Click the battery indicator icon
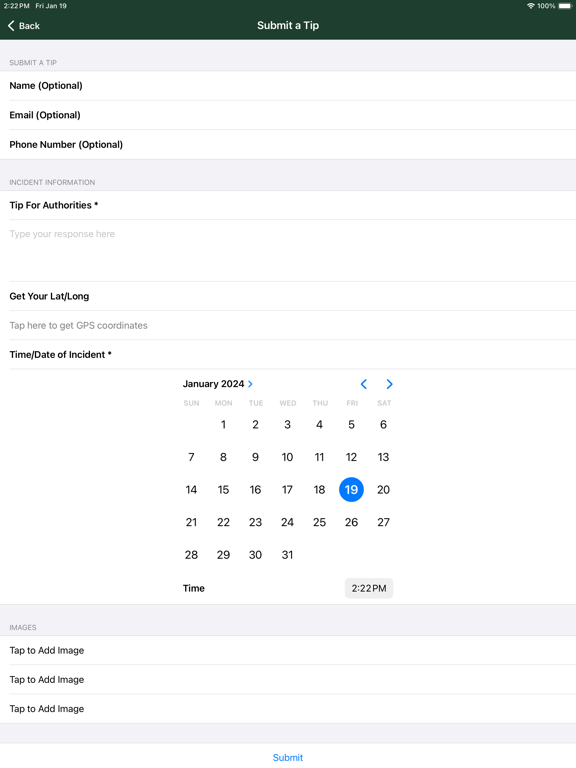The width and height of the screenshot is (576, 768). click(x=565, y=6)
